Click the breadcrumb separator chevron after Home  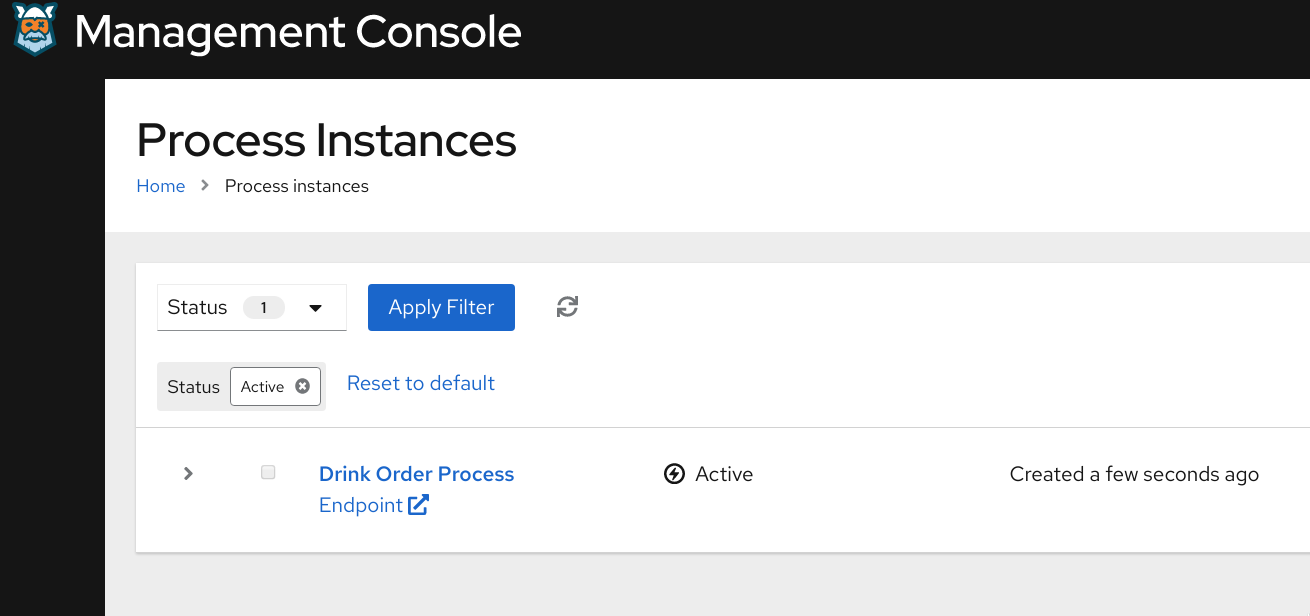204,186
